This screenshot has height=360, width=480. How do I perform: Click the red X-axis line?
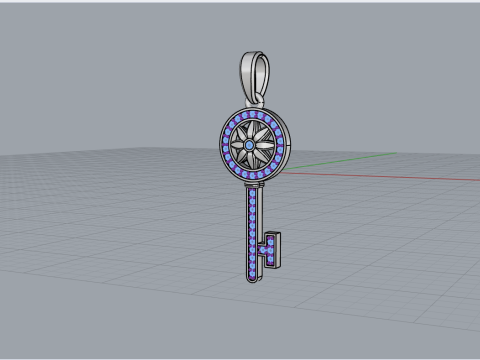point(380,176)
